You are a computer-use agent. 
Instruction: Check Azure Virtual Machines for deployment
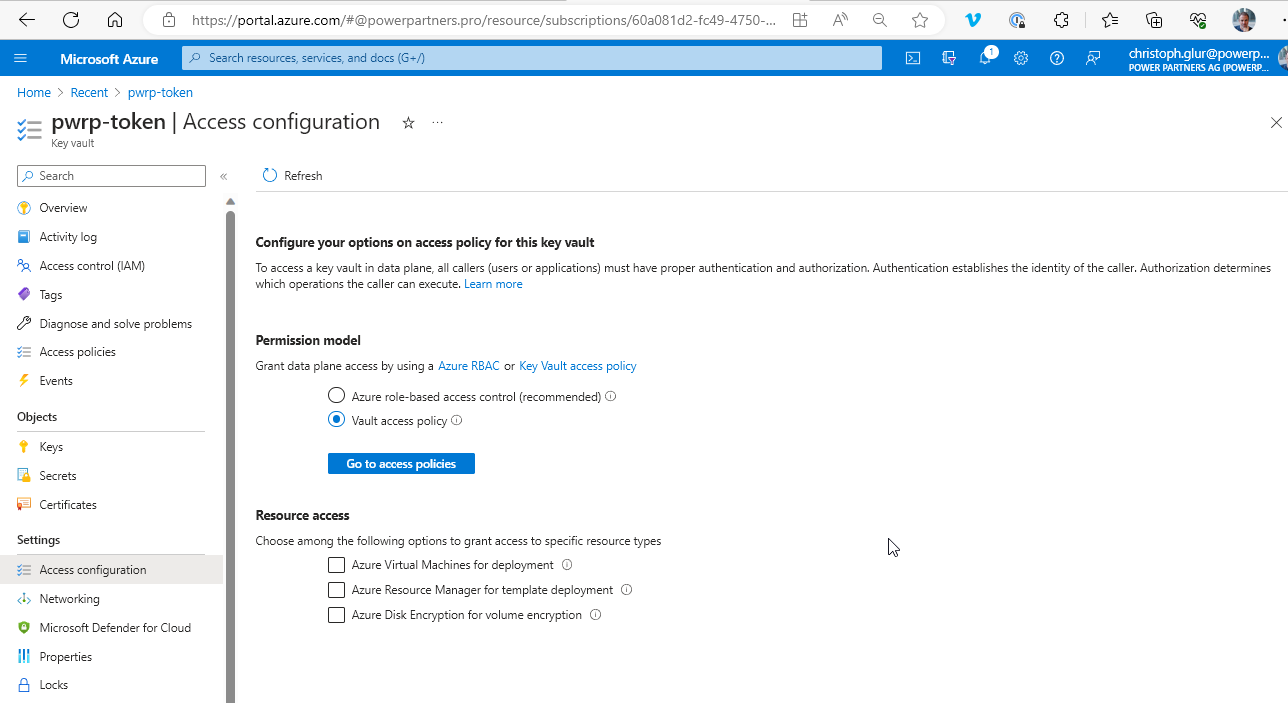click(336, 565)
